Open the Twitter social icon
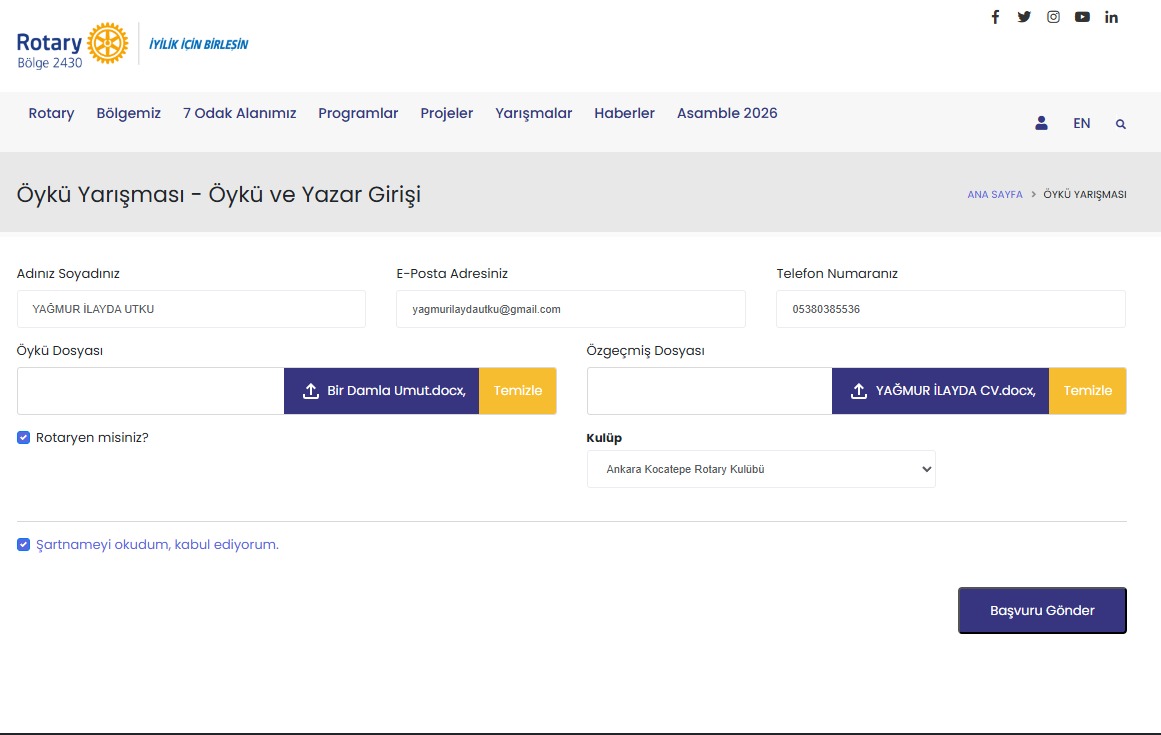The height and width of the screenshot is (735, 1161). [1024, 17]
